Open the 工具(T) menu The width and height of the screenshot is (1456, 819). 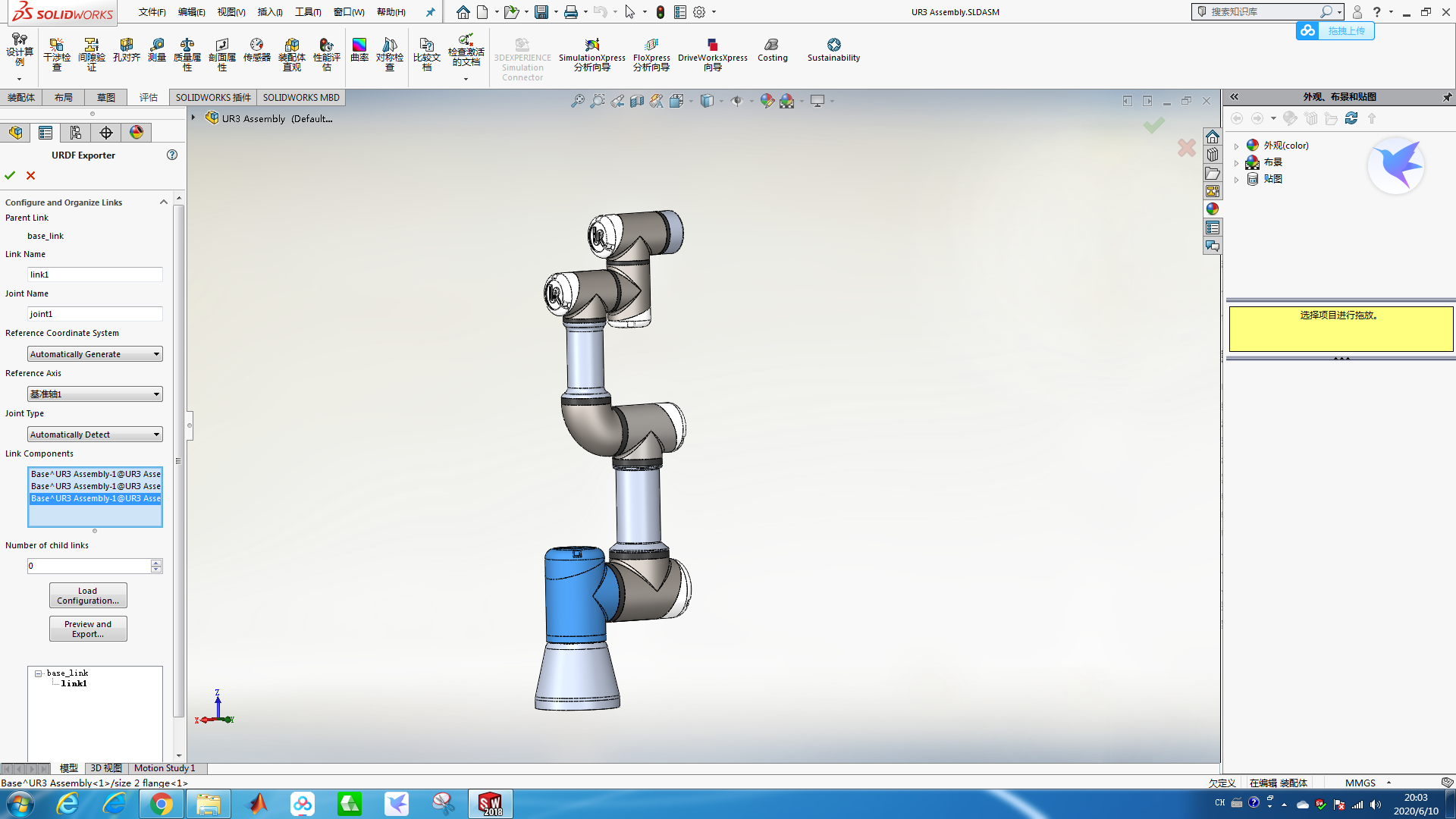tap(308, 12)
